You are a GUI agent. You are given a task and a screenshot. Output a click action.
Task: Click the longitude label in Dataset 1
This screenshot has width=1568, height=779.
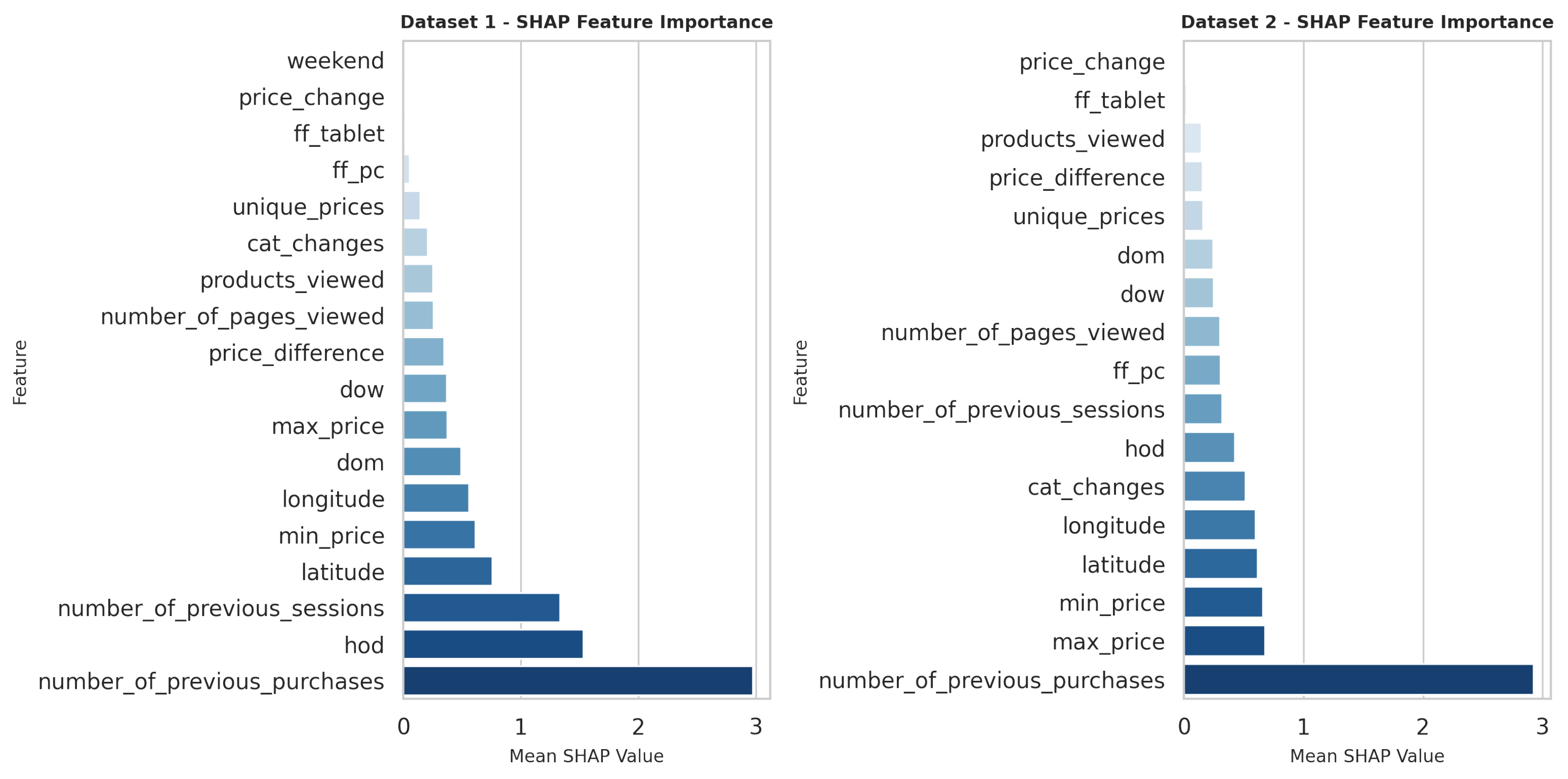tap(333, 499)
